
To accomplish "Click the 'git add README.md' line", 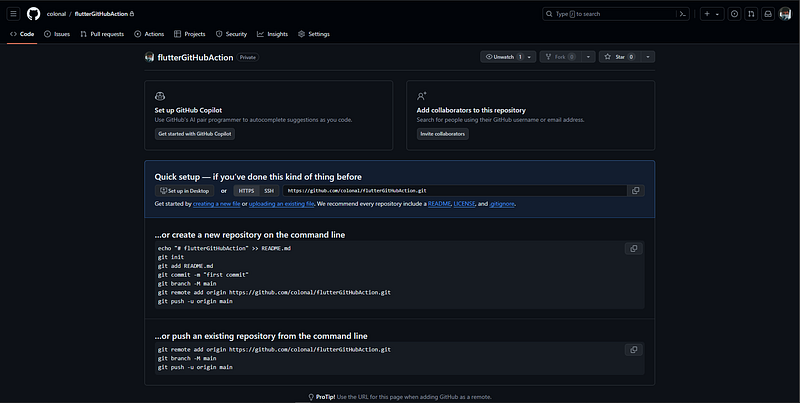I will point(185,266).
